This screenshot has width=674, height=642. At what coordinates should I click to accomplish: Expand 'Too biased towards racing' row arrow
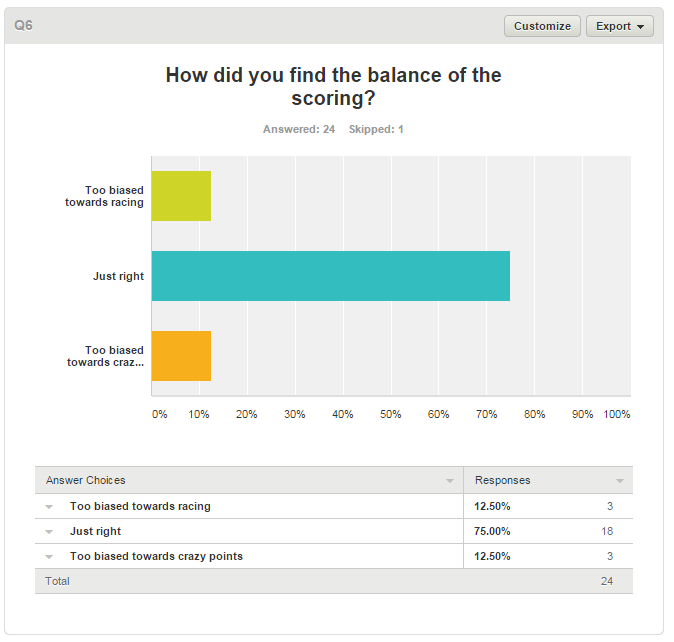coord(49,507)
